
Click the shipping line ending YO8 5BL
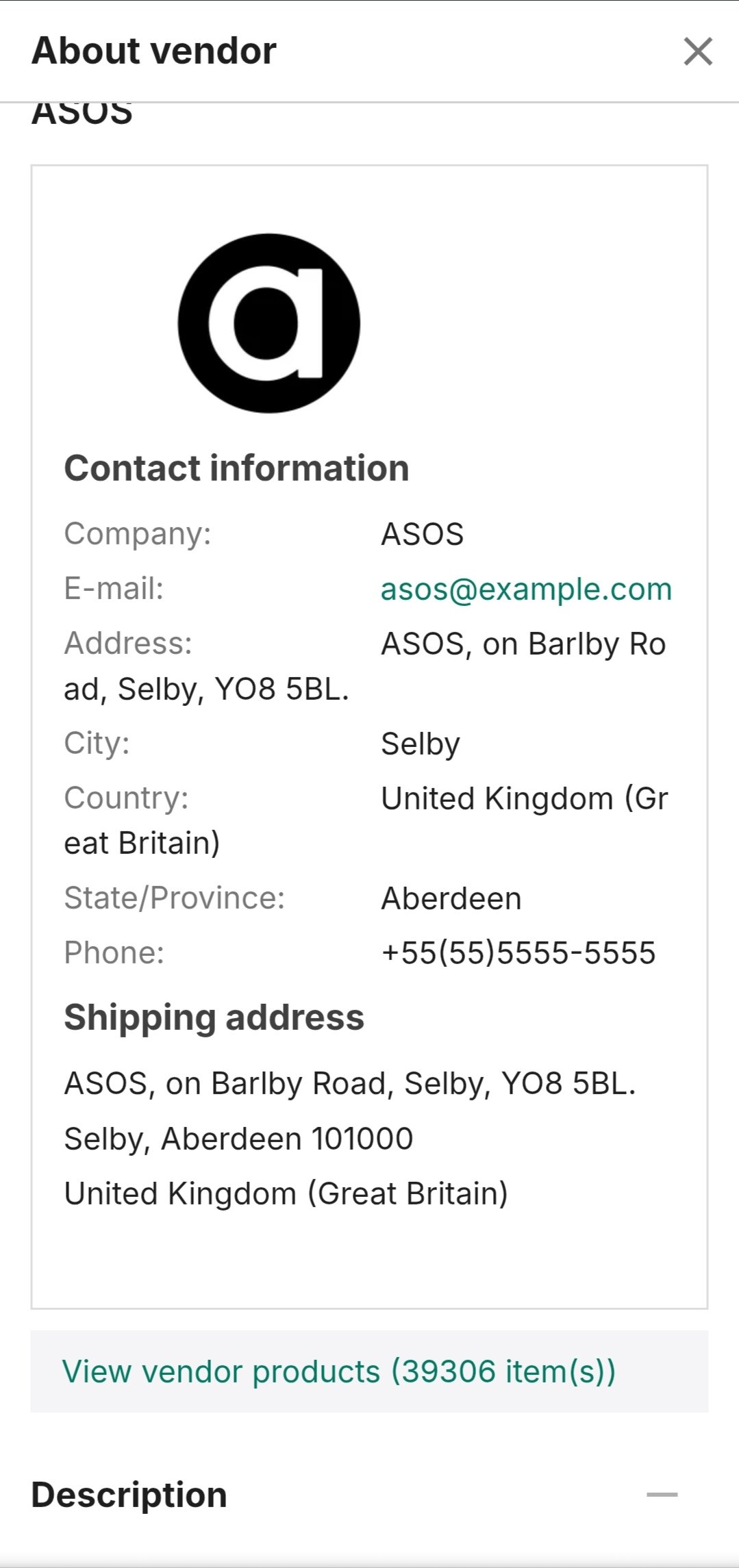coord(349,1083)
